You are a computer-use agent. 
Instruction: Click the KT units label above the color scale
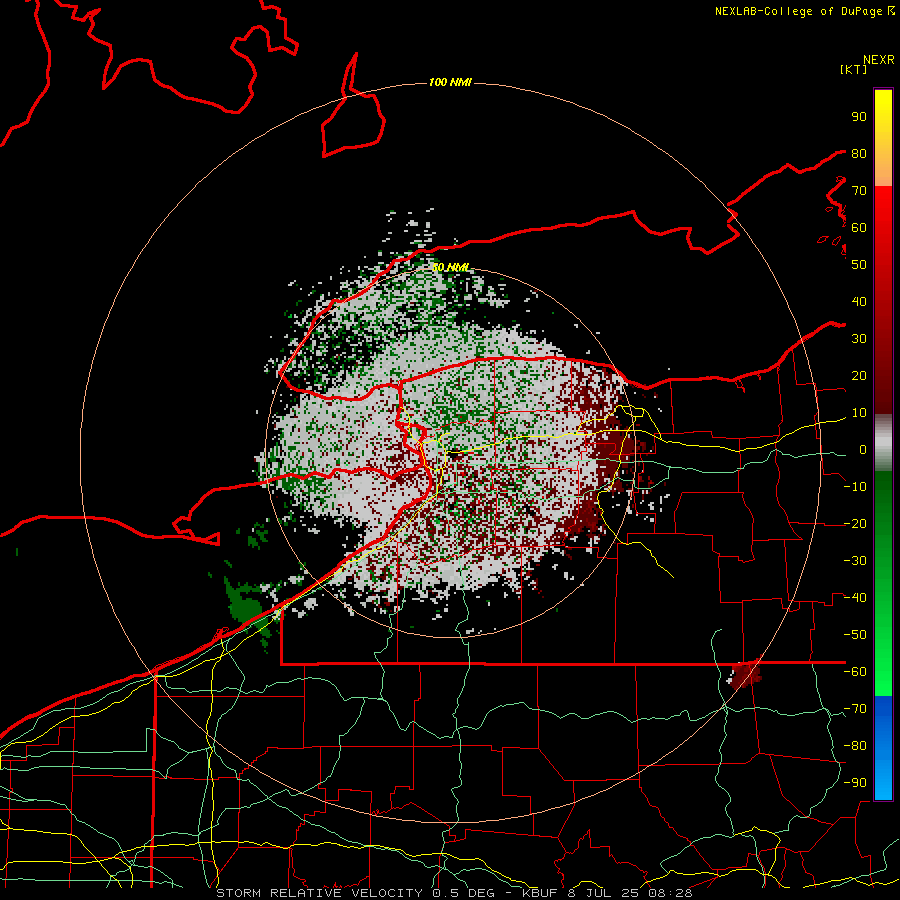[x=853, y=69]
